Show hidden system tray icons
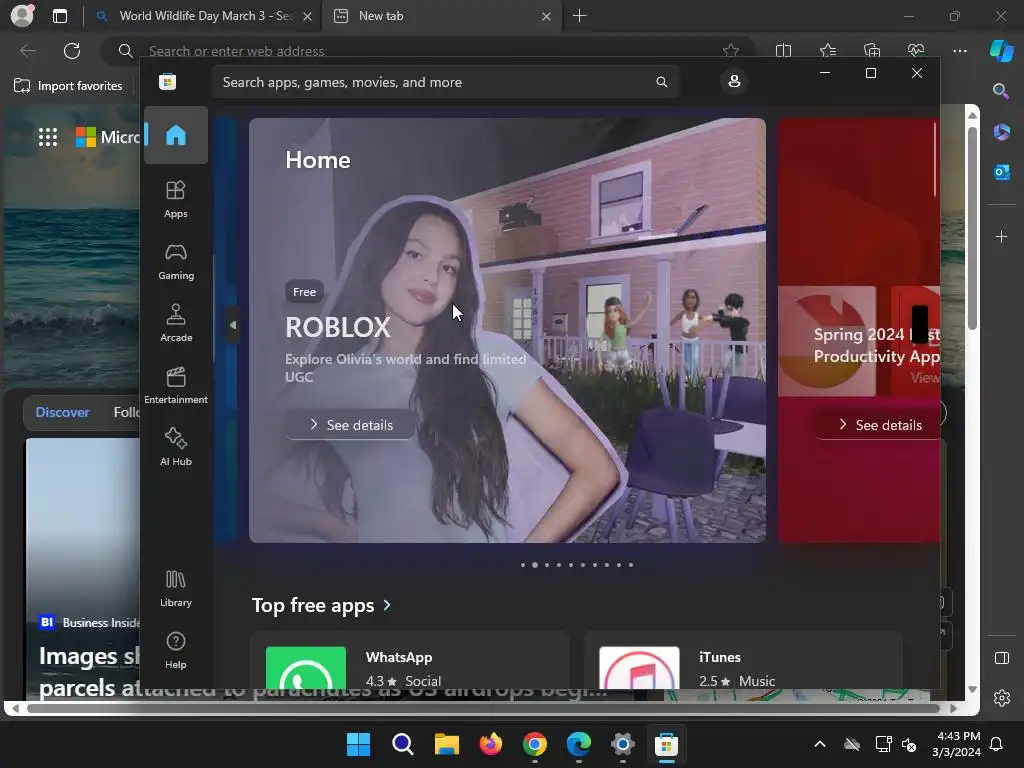This screenshot has width=1024, height=768. (820, 744)
